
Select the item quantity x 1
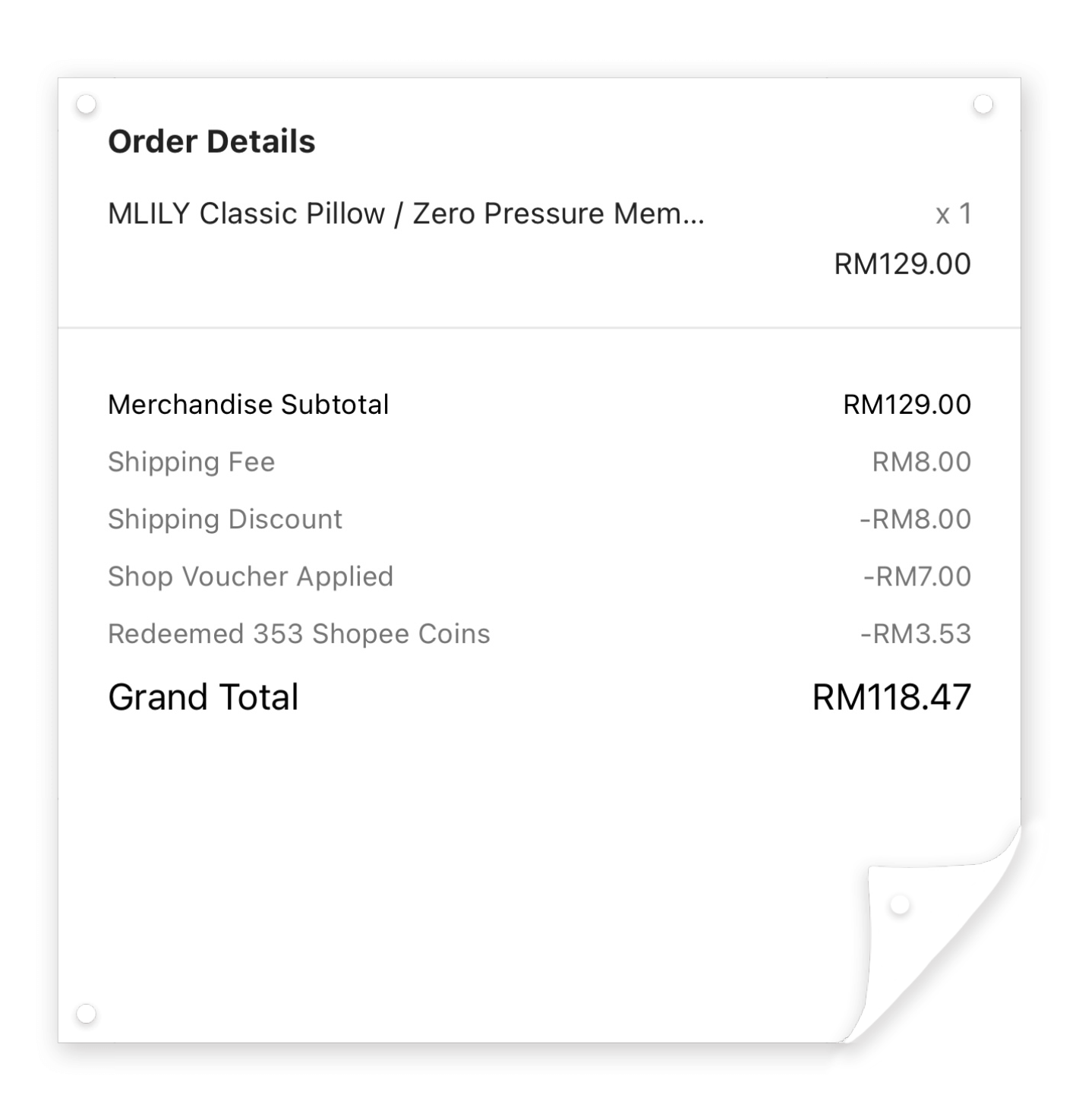coord(953,214)
